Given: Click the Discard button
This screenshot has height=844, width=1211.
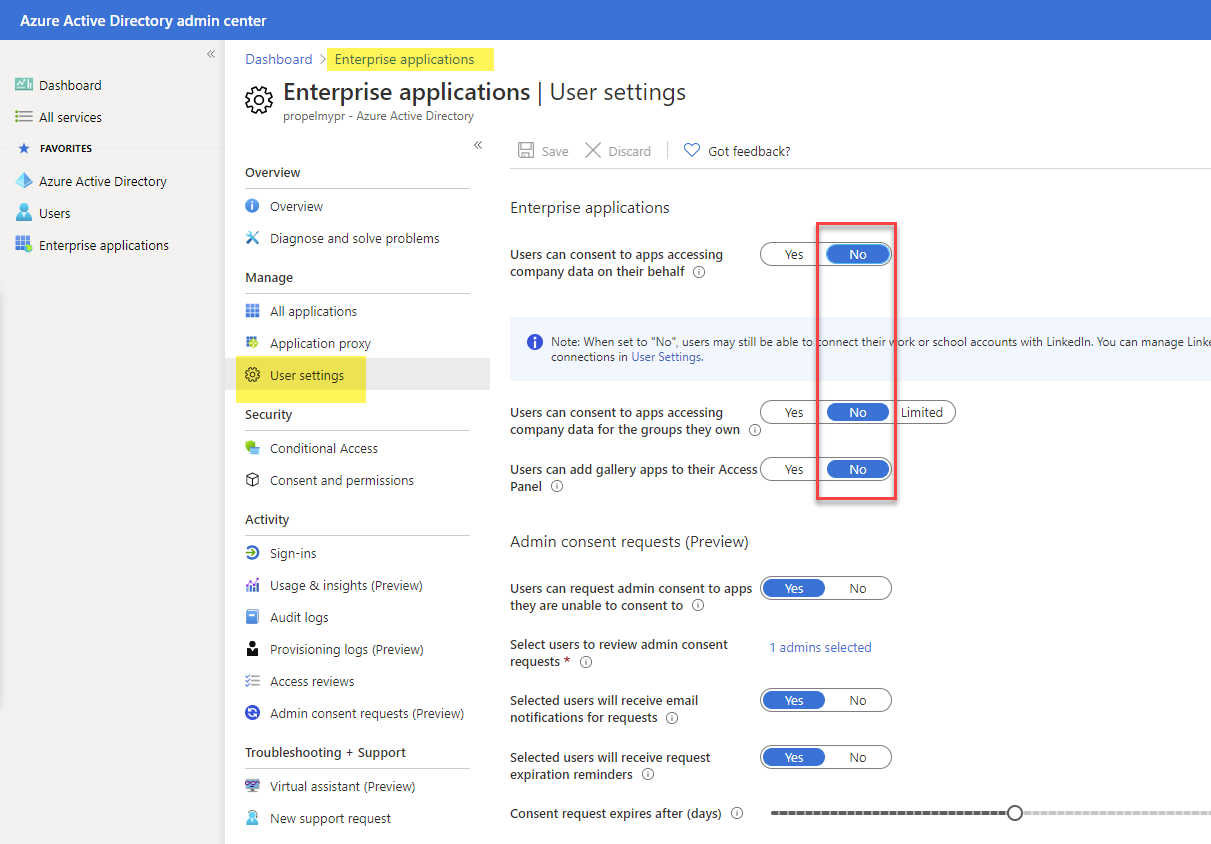Looking at the screenshot, I should point(618,151).
